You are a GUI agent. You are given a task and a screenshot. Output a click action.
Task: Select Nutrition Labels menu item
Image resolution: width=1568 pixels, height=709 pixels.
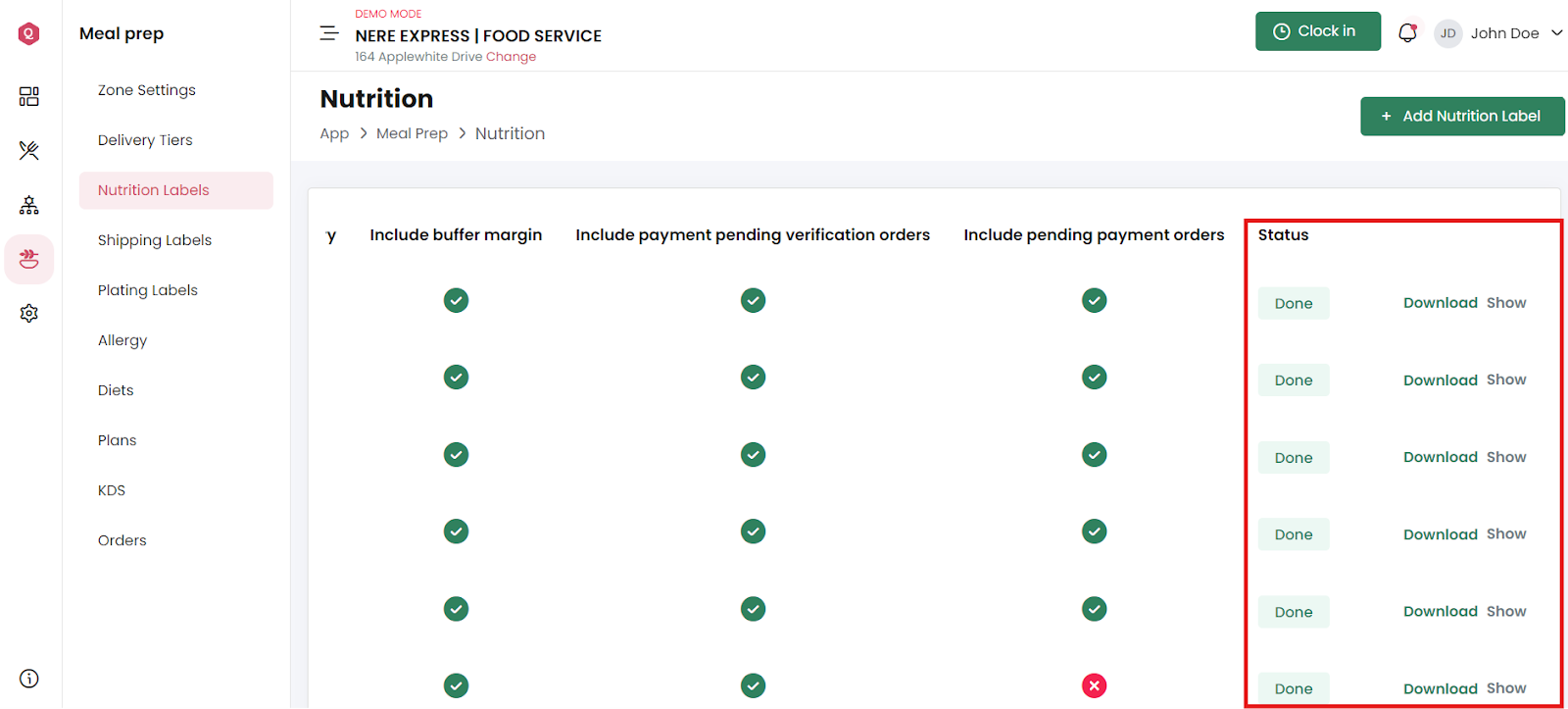coord(176,190)
